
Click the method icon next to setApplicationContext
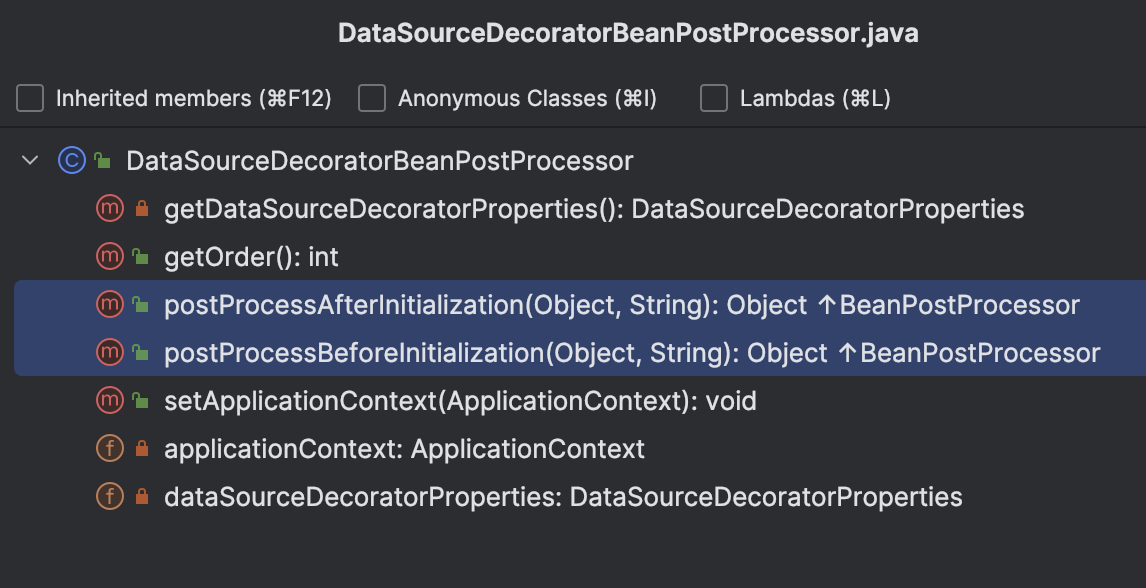(x=108, y=401)
